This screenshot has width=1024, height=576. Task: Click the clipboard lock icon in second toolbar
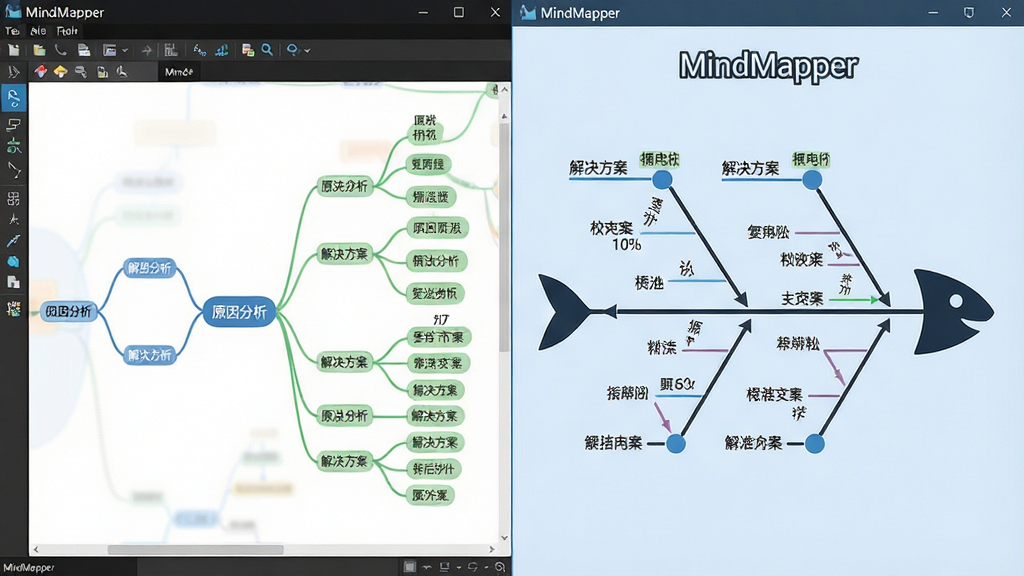tap(103, 72)
